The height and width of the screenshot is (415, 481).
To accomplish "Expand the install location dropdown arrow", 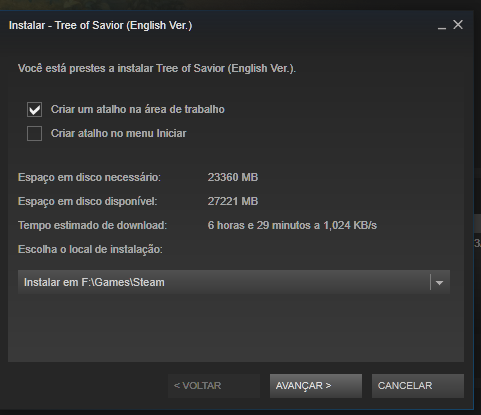I will point(439,283).
